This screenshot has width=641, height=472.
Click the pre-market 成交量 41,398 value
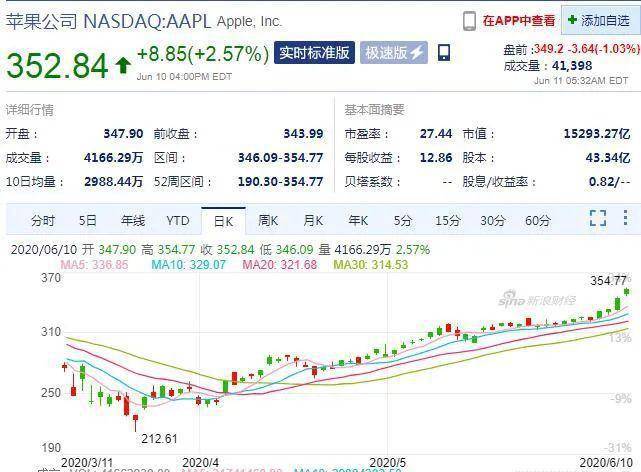(x=572, y=65)
